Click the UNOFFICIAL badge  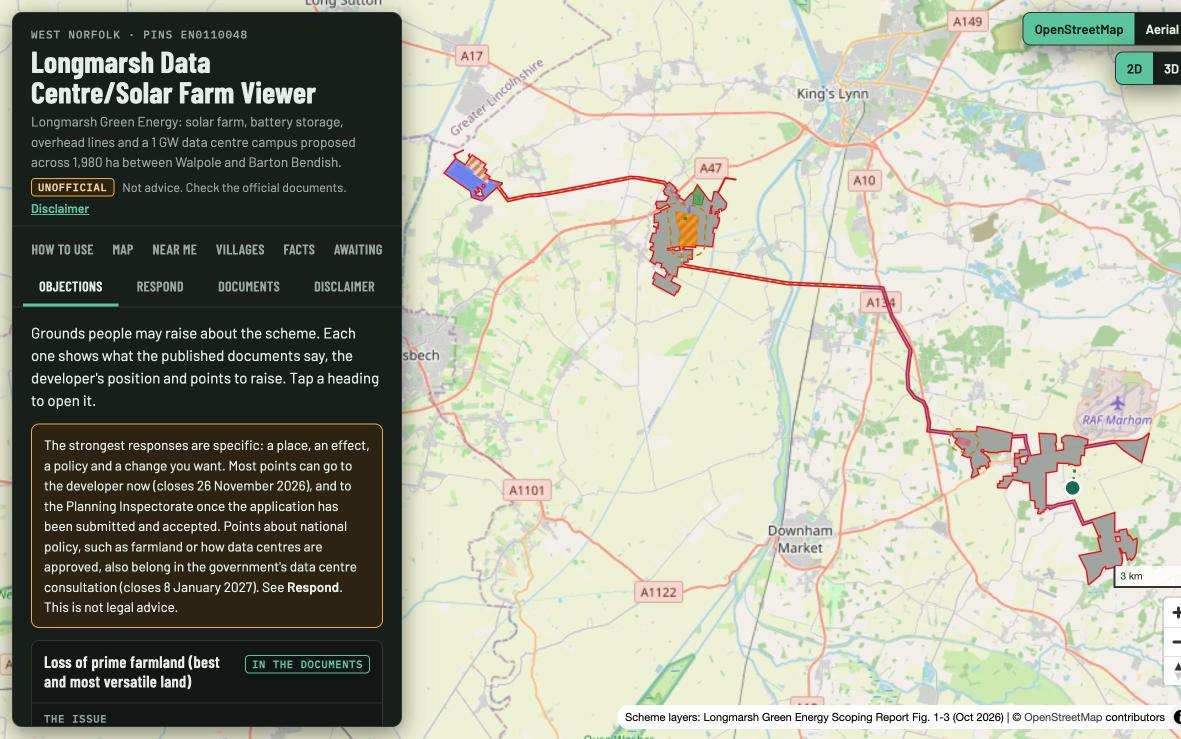(x=72, y=188)
